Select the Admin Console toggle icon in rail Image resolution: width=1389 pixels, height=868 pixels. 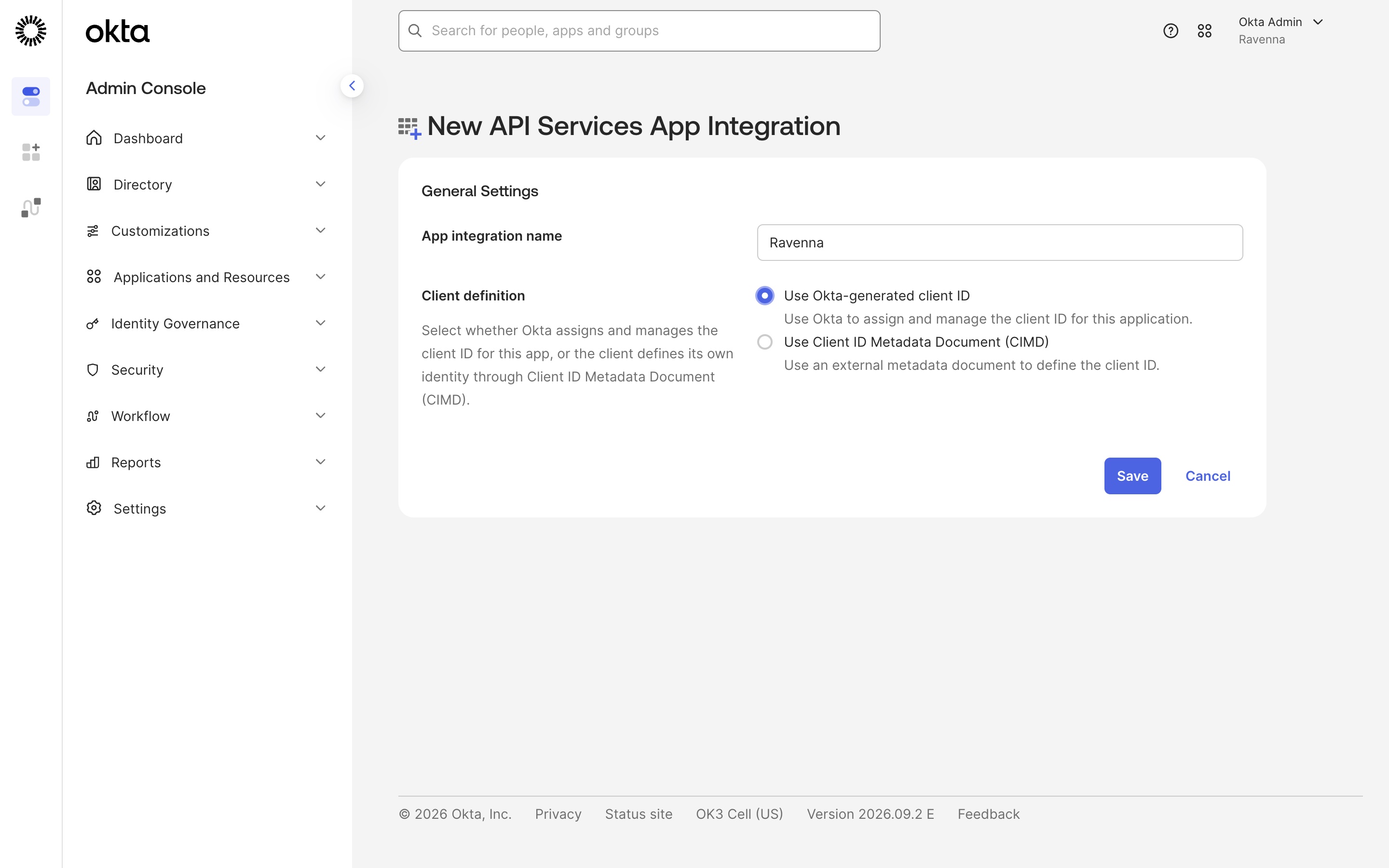pos(31,96)
